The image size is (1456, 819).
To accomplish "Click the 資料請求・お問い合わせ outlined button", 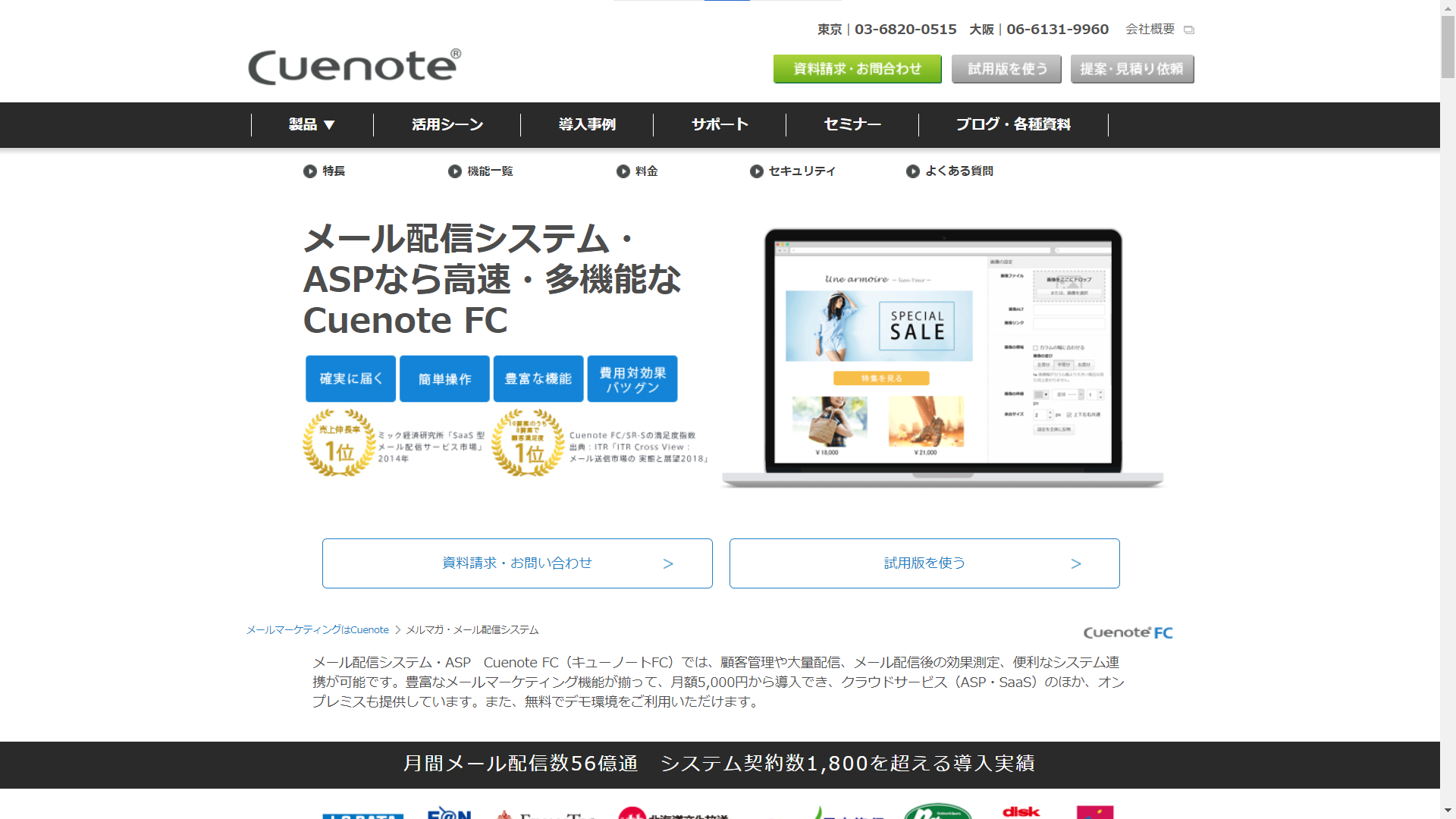I will pos(517,563).
